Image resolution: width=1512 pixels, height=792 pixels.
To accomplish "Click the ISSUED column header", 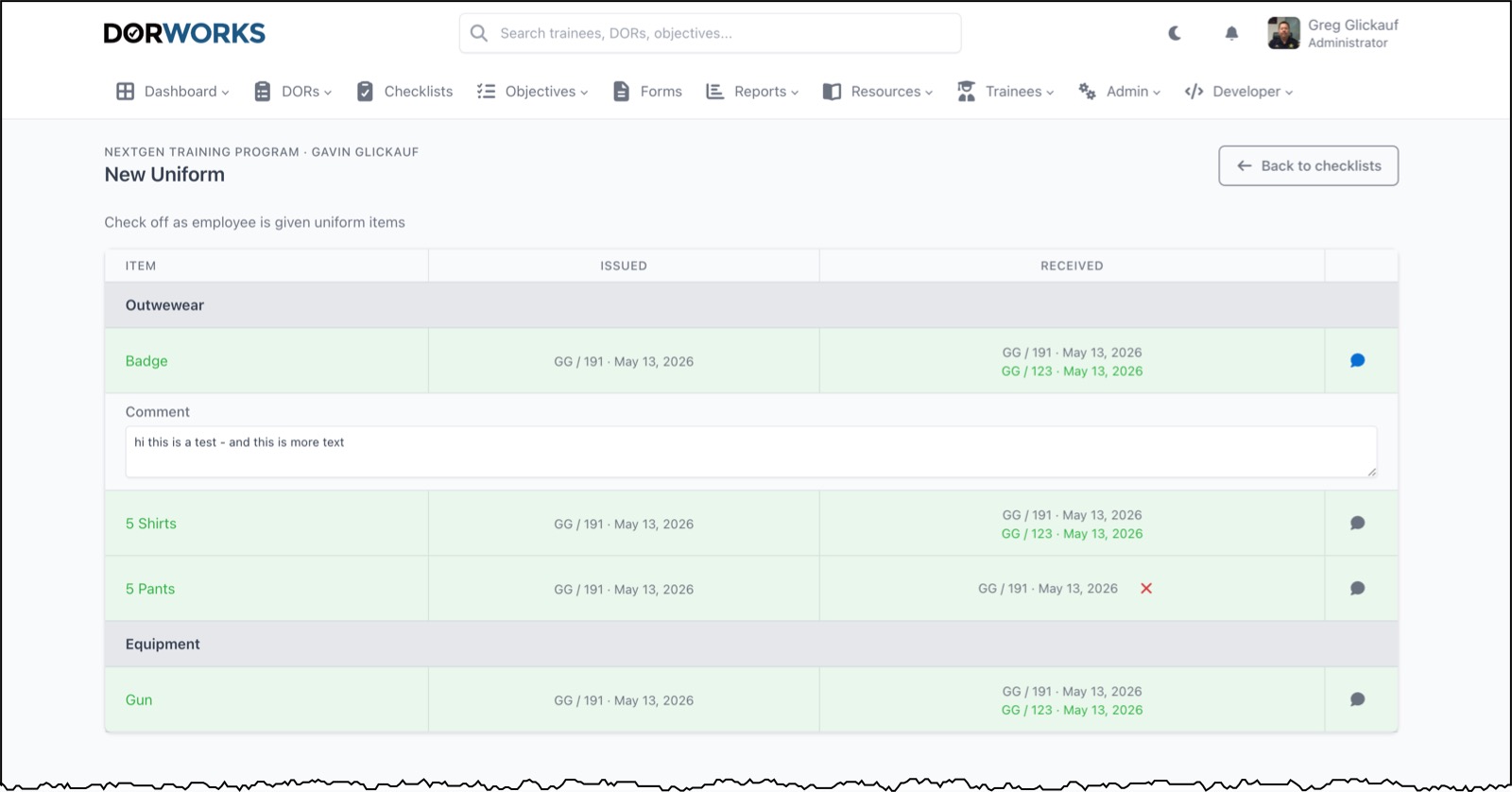I will point(624,266).
